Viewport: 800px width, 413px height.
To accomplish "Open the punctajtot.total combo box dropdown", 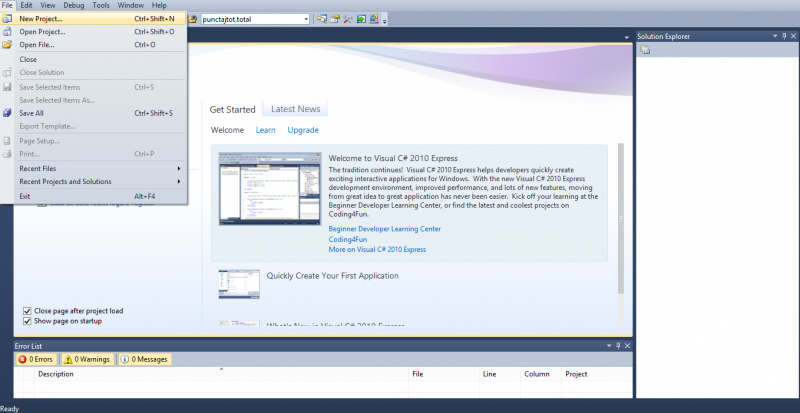I will 306,19.
